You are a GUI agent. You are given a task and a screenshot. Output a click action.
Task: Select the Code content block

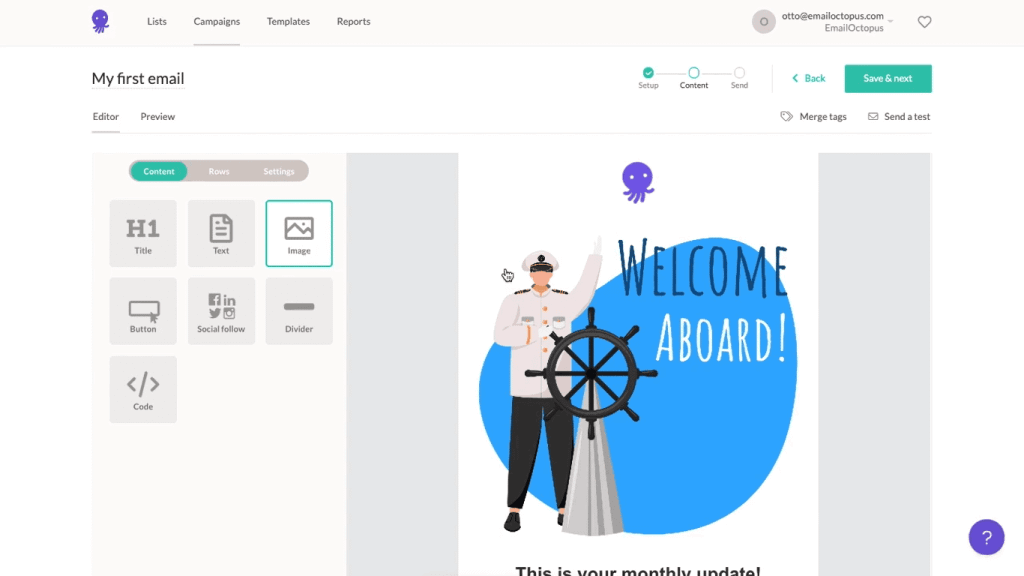point(143,389)
